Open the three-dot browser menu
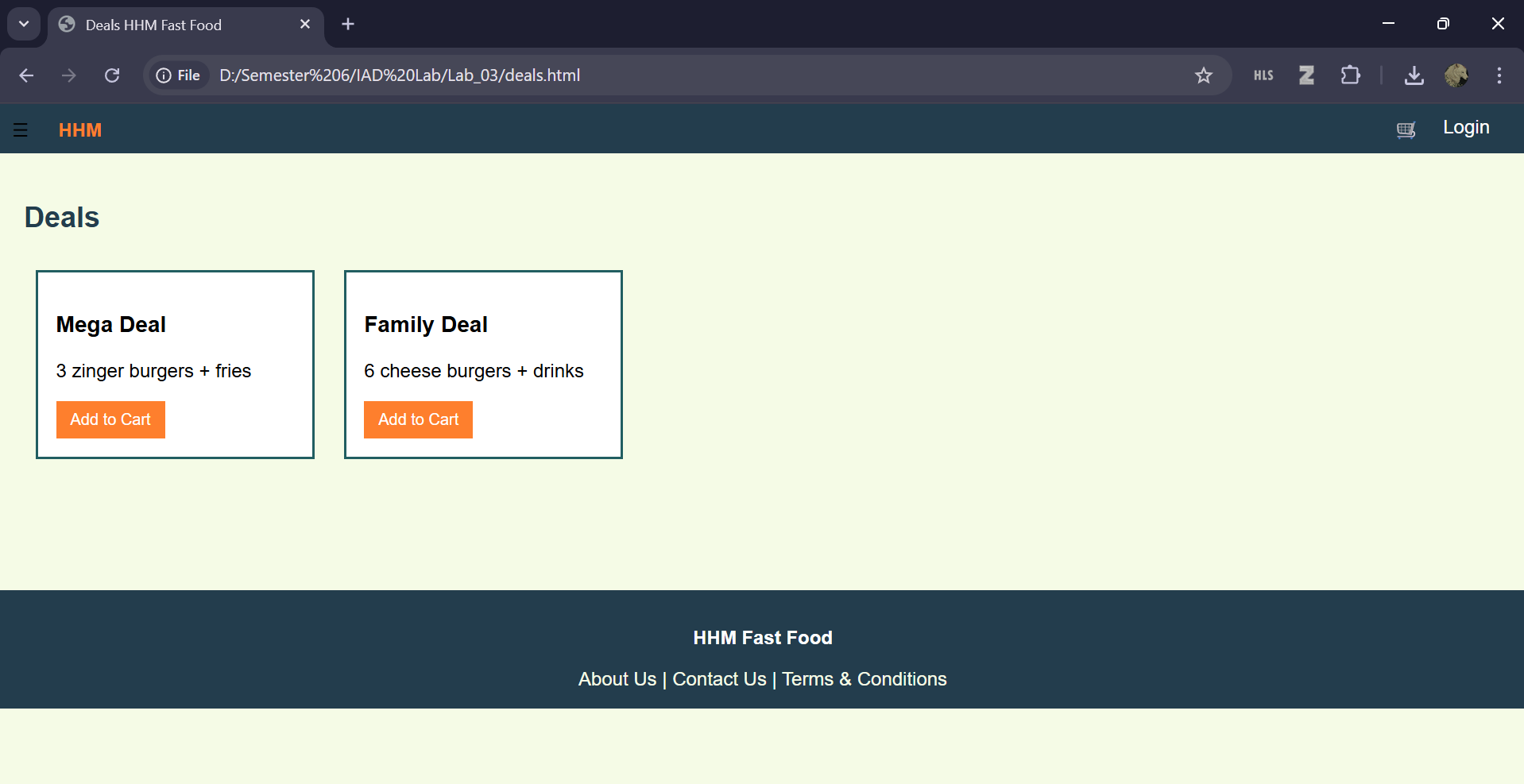 1499,75
